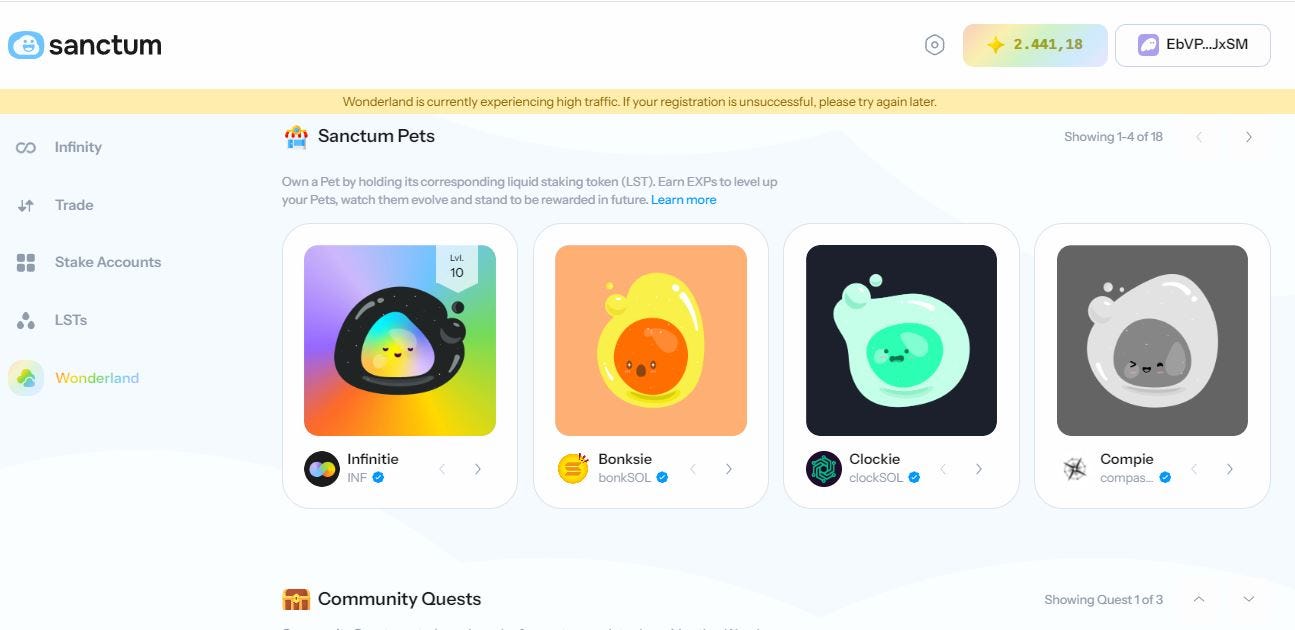Click the 2.441,18 balance pill
The height and width of the screenshot is (630, 1295).
click(x=1034, y=44)
